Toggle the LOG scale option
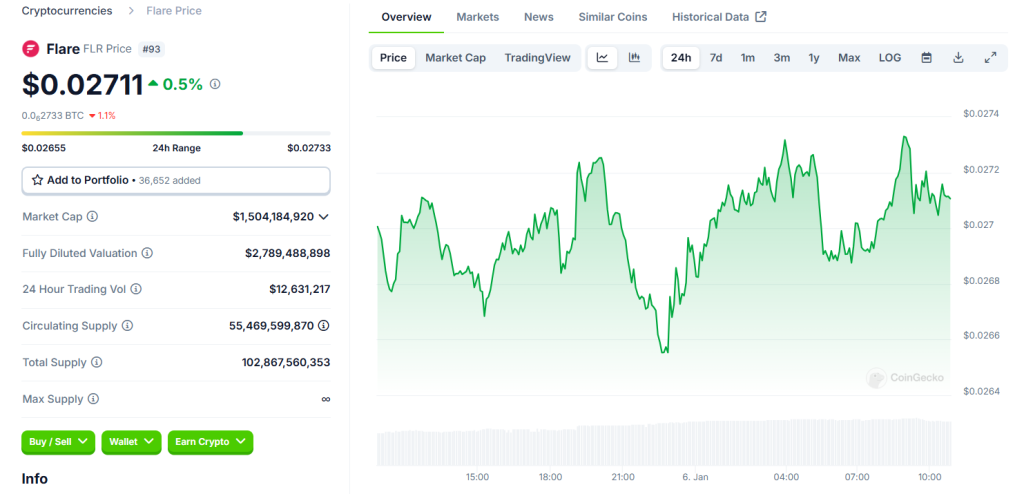This screenshot has width=1024, height=494. point(889,58)
